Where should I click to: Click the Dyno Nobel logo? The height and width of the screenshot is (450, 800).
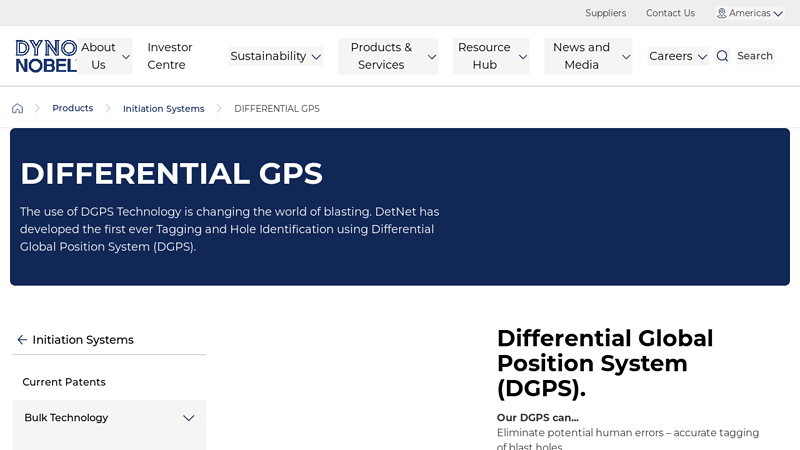46,56
